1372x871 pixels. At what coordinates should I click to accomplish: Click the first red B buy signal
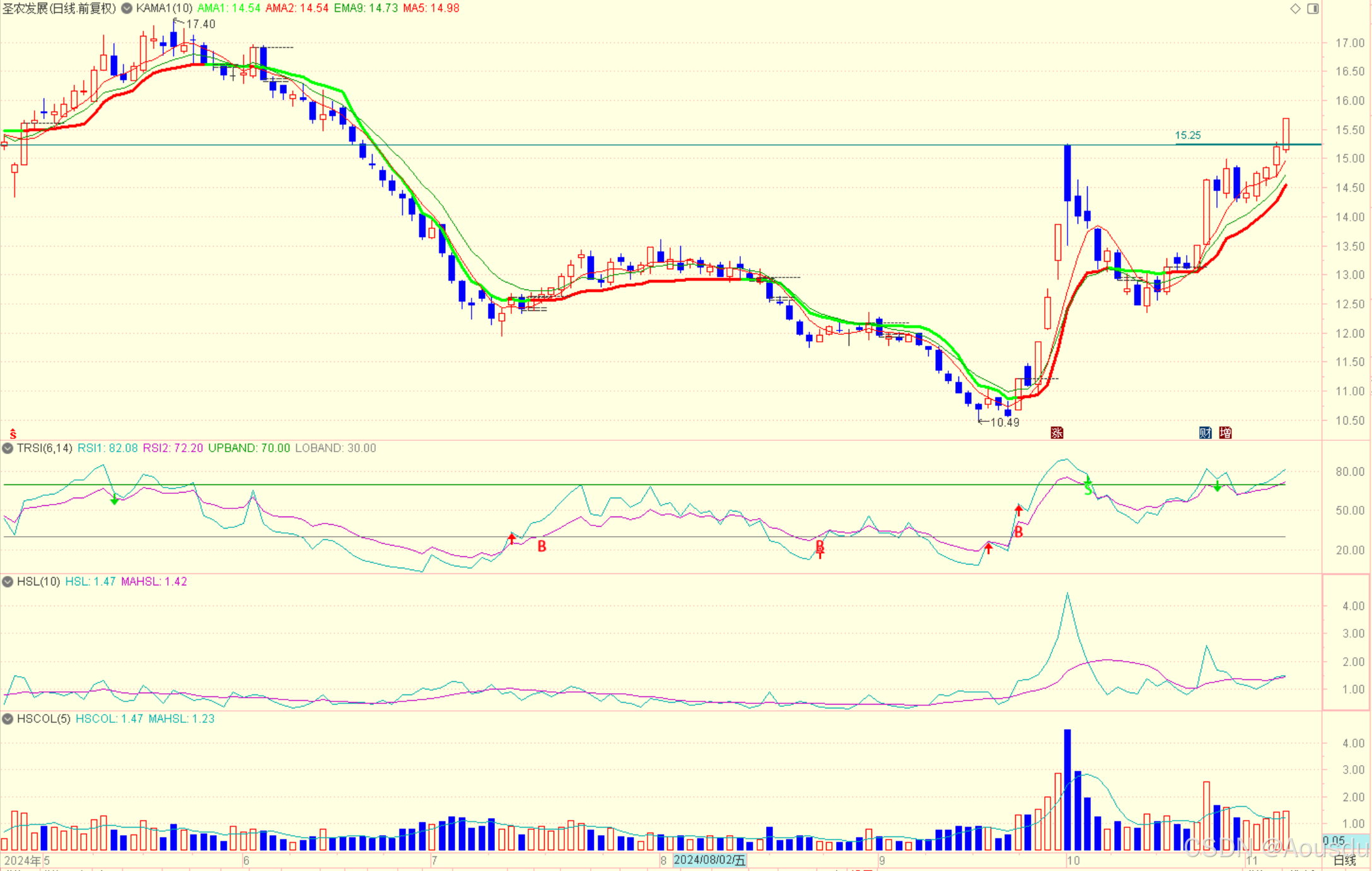pyautogui.click(x=542, y=546)
